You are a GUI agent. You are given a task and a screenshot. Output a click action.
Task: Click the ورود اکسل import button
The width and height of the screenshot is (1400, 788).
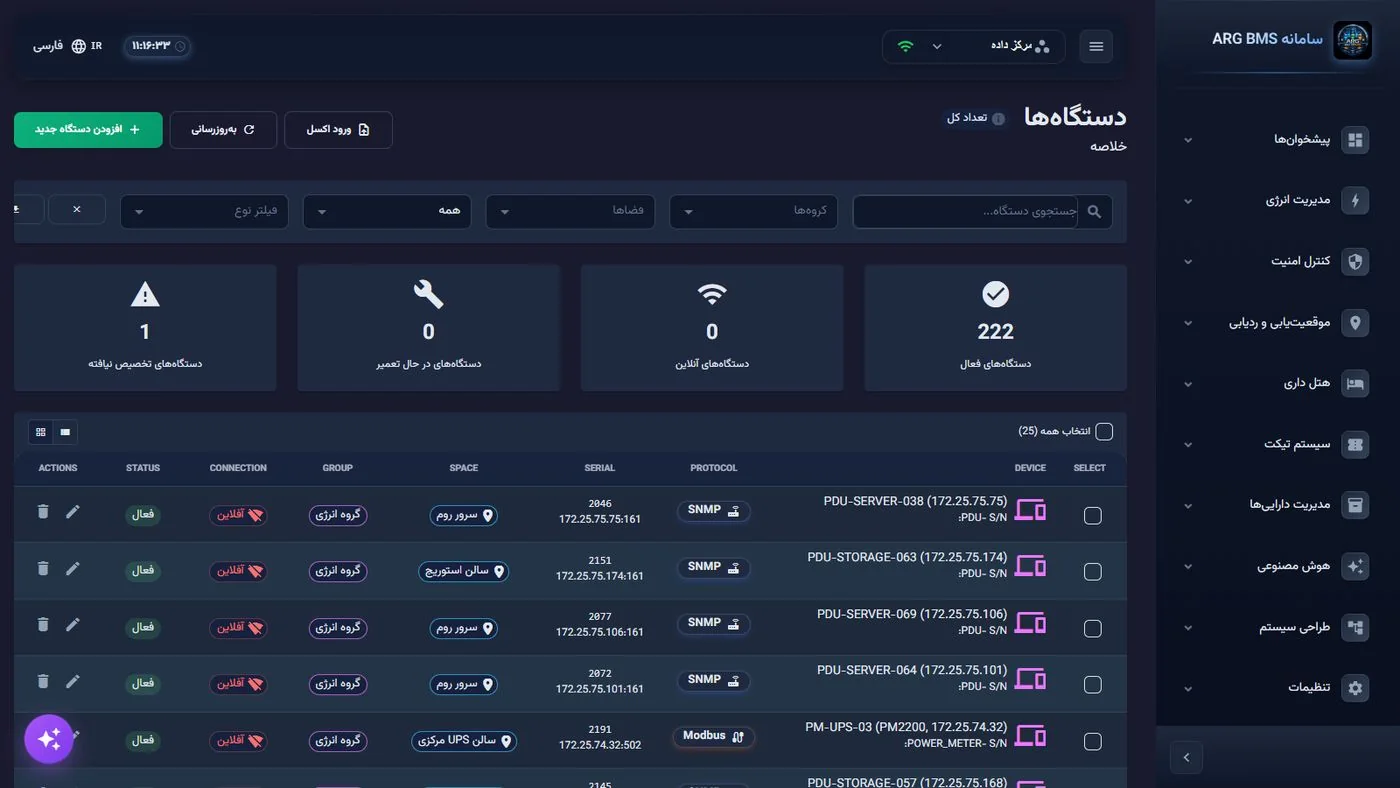tap(338, 130)
